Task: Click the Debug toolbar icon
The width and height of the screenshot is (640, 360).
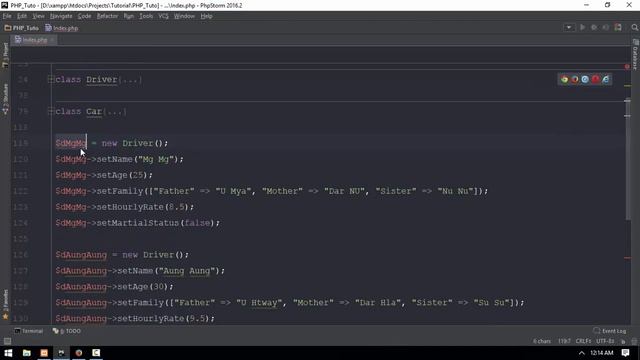Action: 594,28
